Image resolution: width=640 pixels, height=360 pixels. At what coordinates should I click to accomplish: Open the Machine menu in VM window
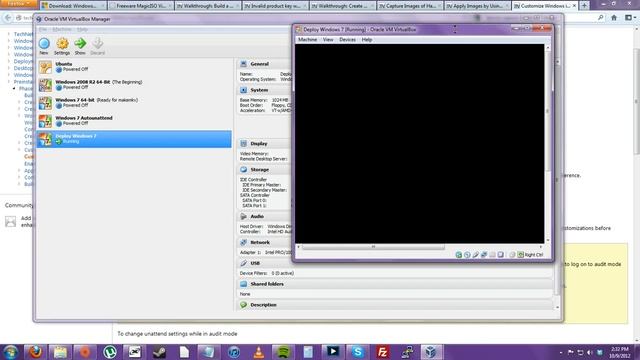[307, 40]
